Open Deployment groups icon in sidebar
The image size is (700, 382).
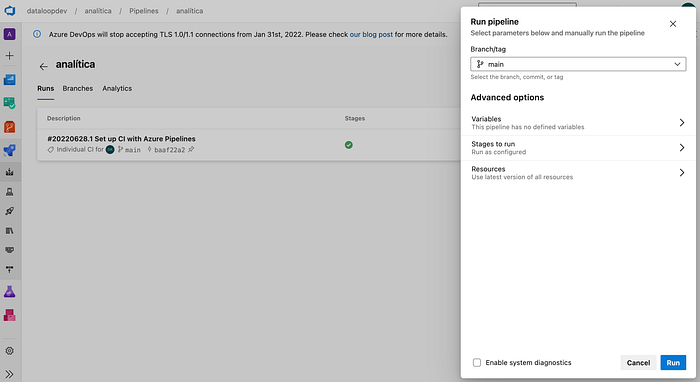[x=9, y=270]
